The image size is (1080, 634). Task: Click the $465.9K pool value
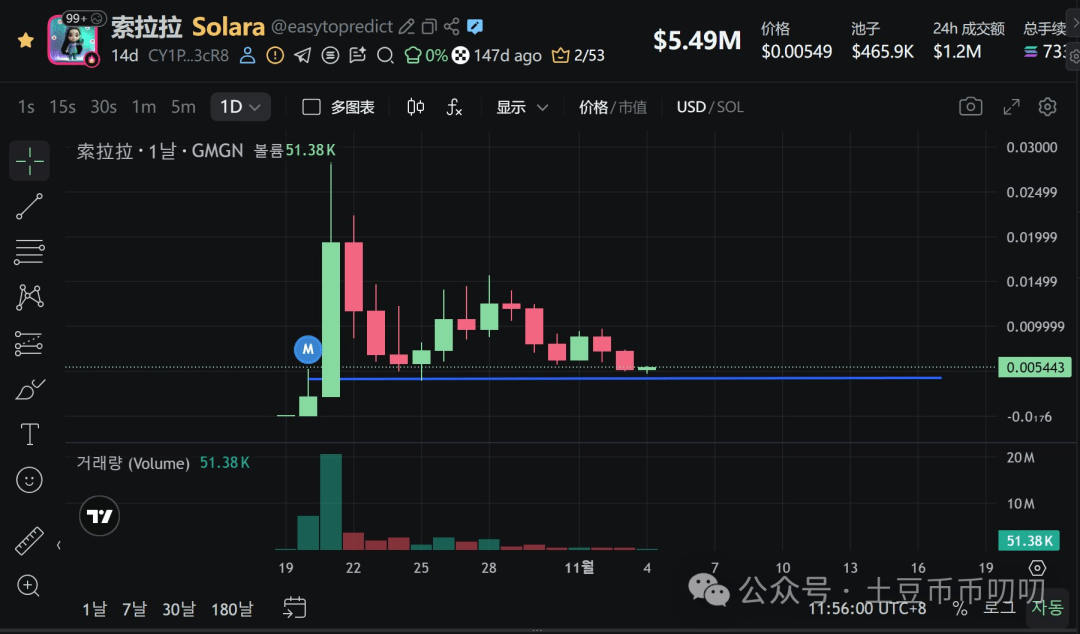click(x=882, y=52)
